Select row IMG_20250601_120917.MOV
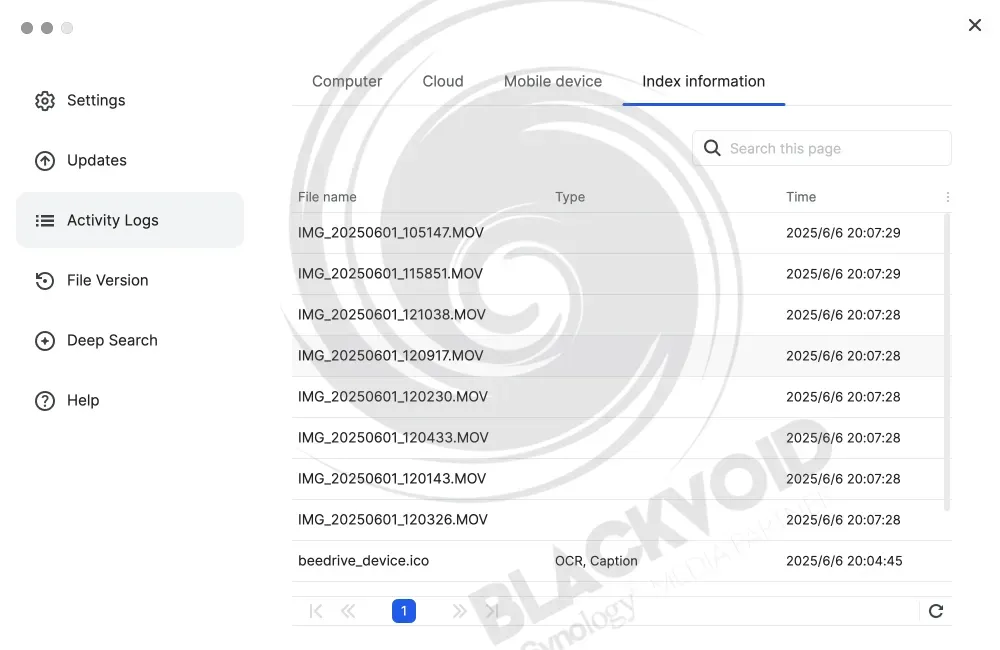The image size is (1000, 650). [622, 356]
